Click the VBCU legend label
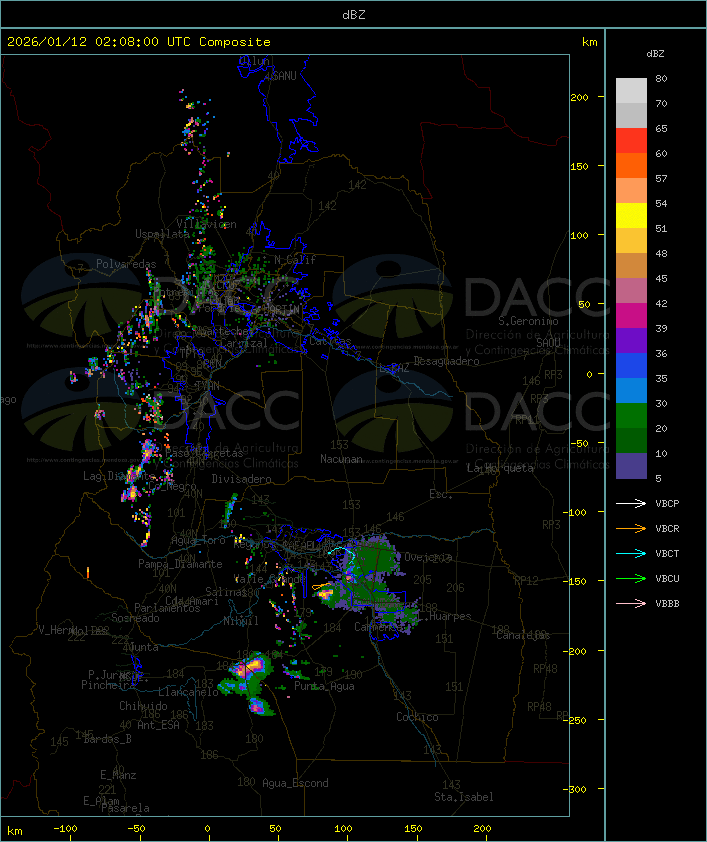 pos(667,578)
